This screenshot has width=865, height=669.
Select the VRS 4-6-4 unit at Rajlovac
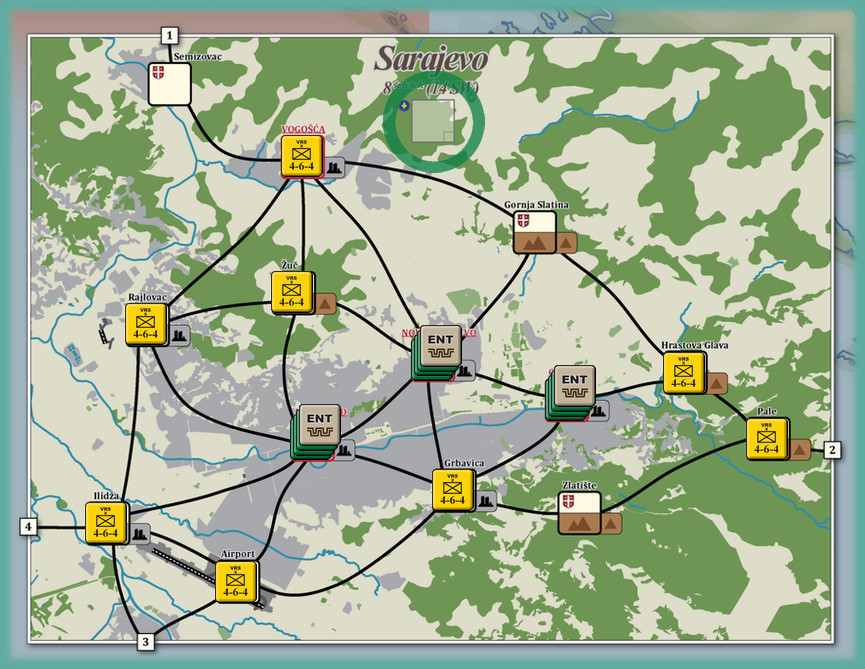tap(146, 324)
